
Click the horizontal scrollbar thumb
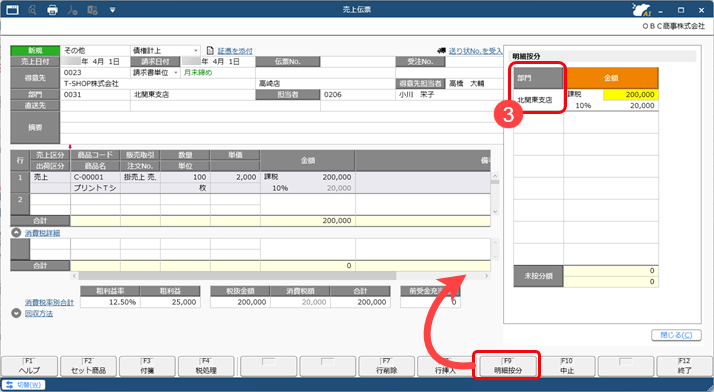pyautogui.click(x=237, y=276)
